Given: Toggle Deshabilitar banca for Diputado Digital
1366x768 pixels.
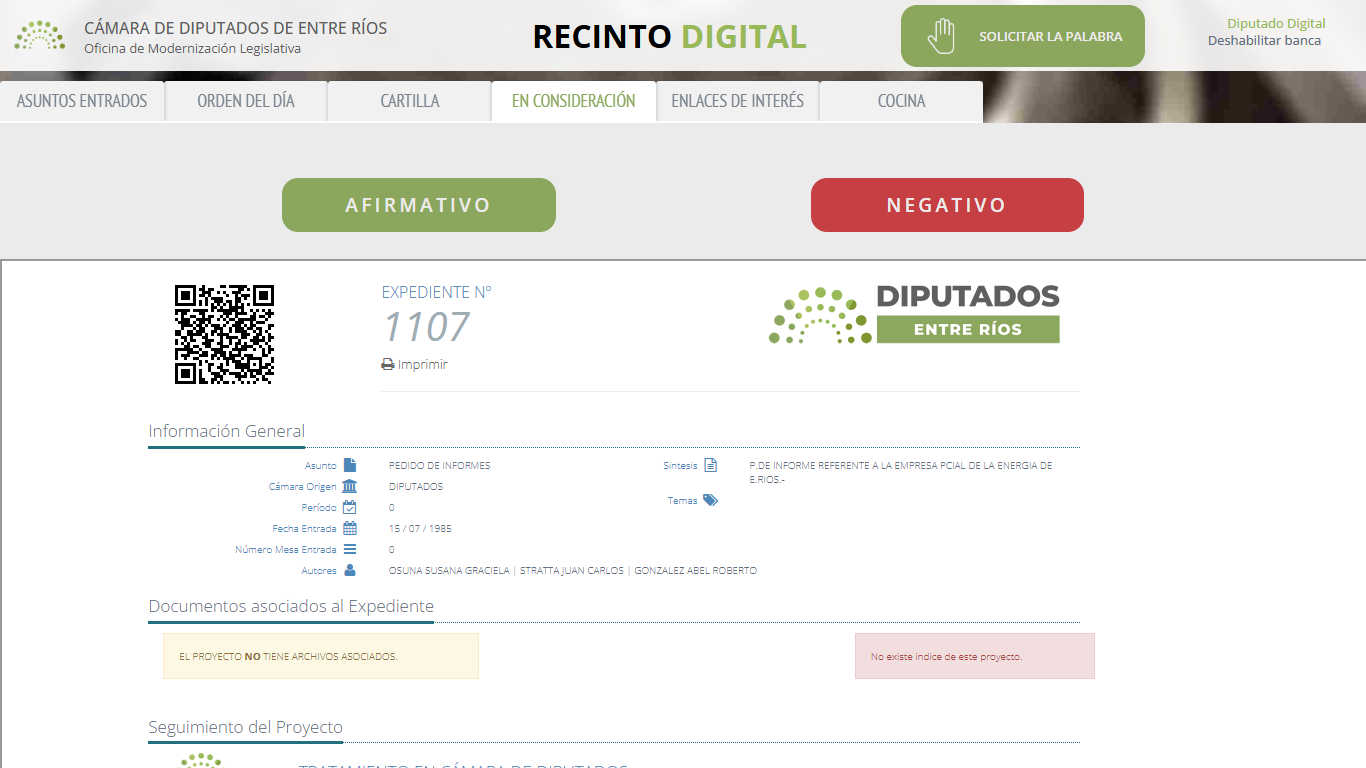Looking at the screenshot, I should (1265, 41).
